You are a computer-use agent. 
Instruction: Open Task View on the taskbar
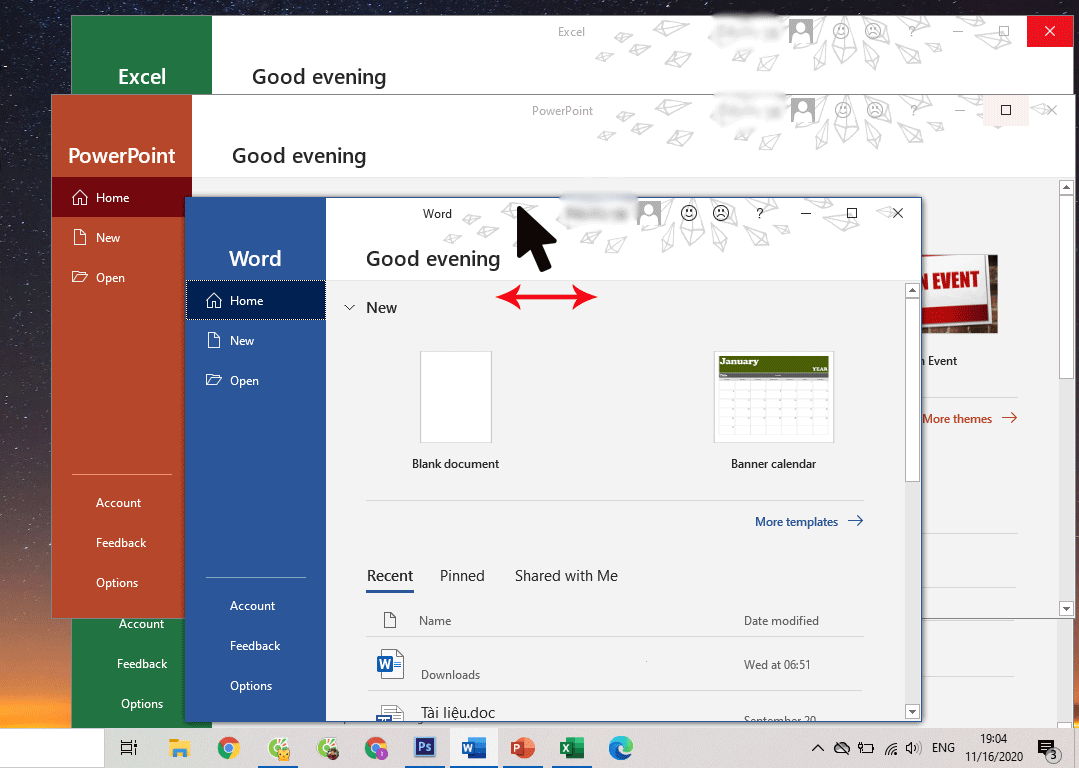tap(129, 748)
